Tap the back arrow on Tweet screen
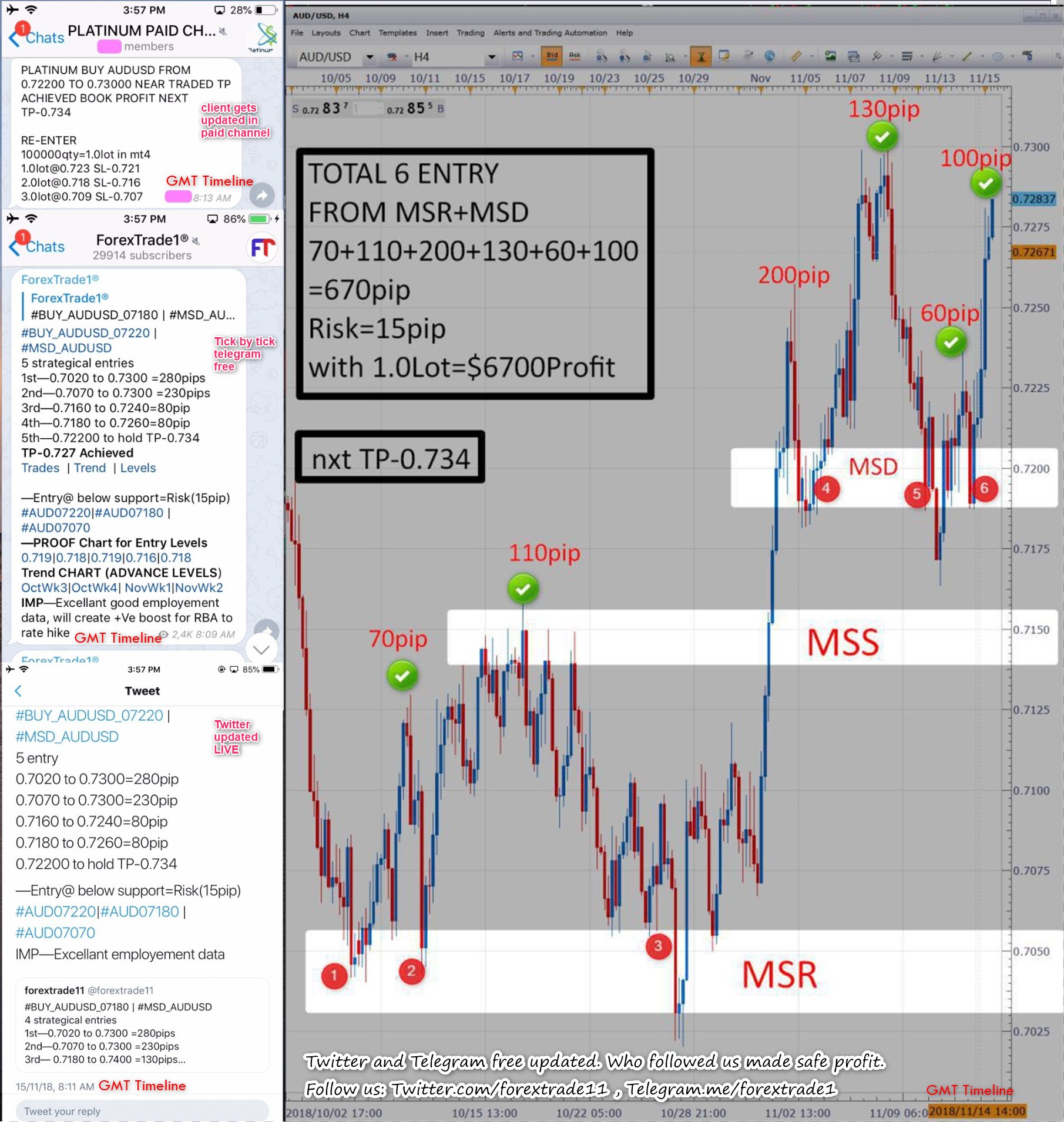Viewport: 1064px width, 1122px height. [x=18, y=691]
